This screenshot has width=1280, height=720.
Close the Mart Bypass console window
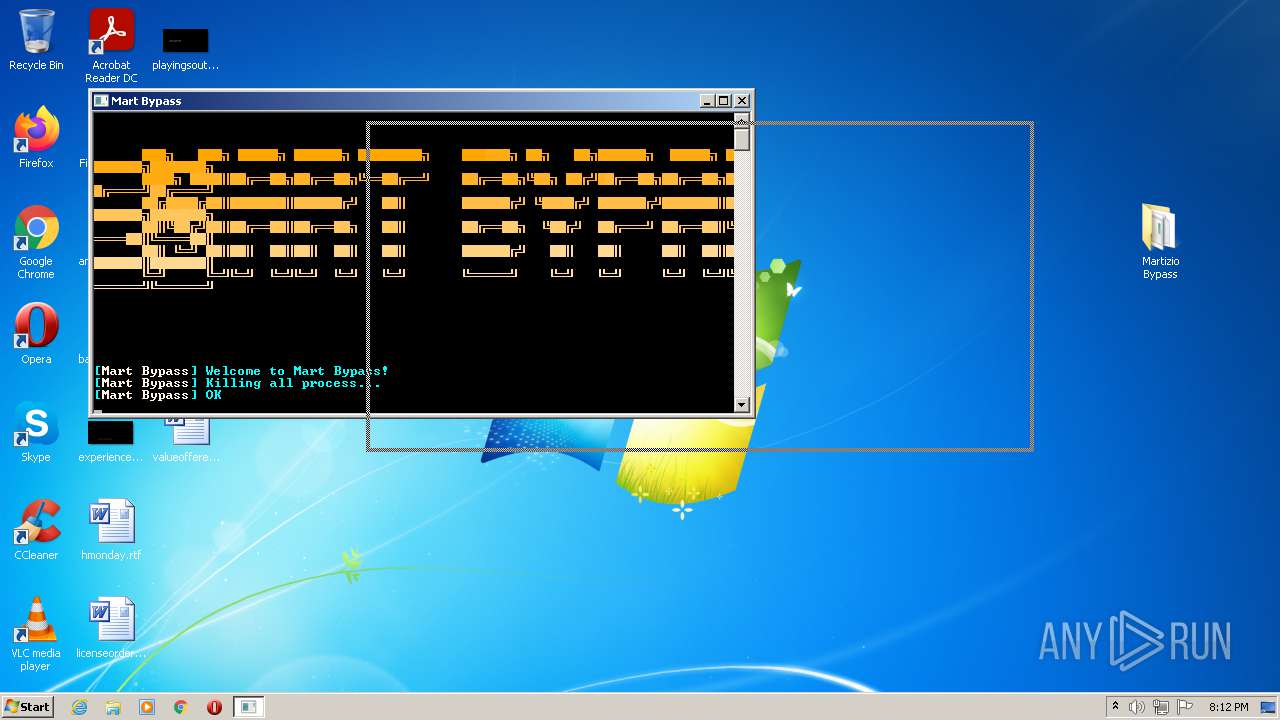tap(742, 101)
